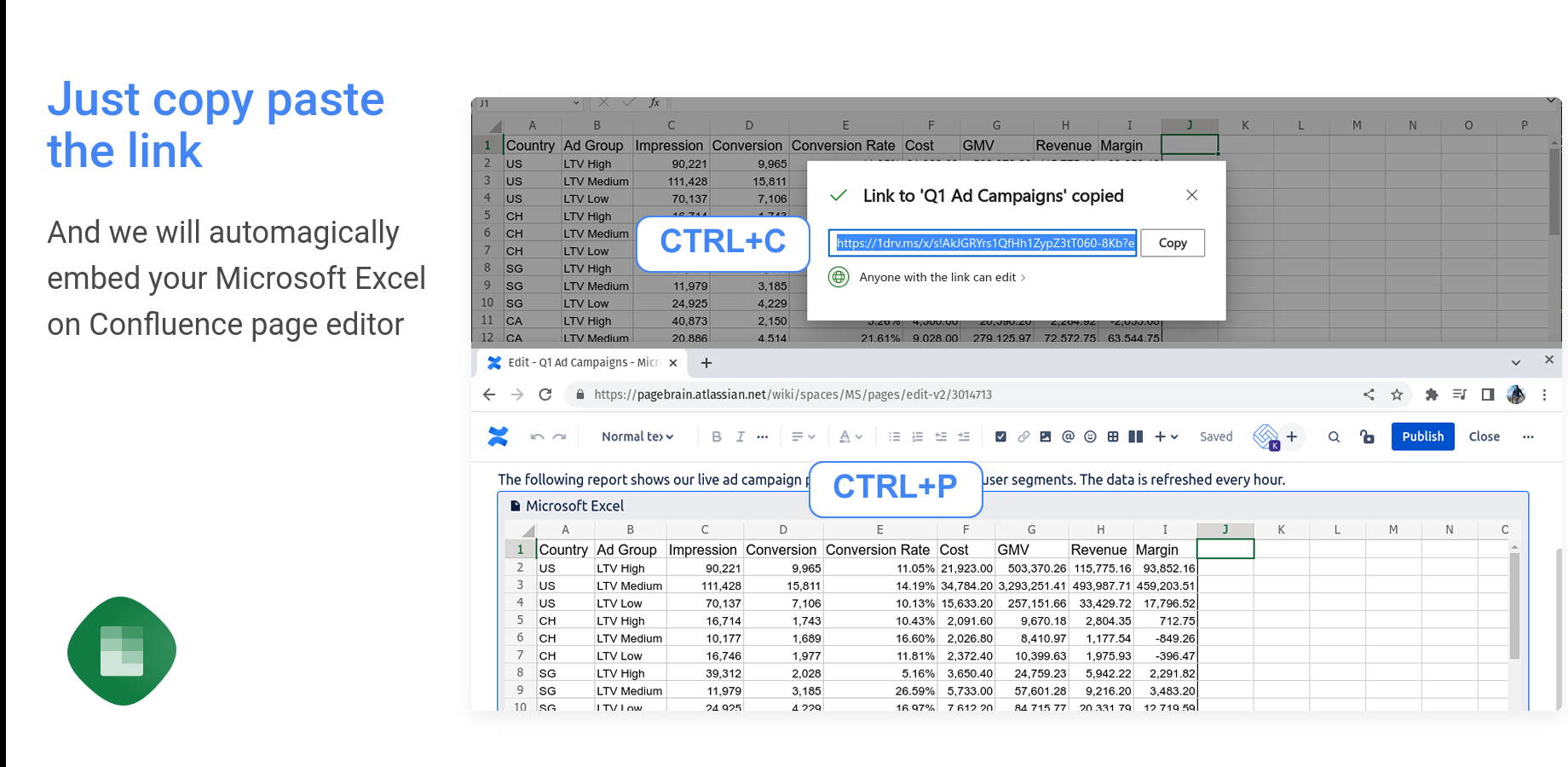Click the browser address bar URL

pyautogui.click(x=793, y=395)
